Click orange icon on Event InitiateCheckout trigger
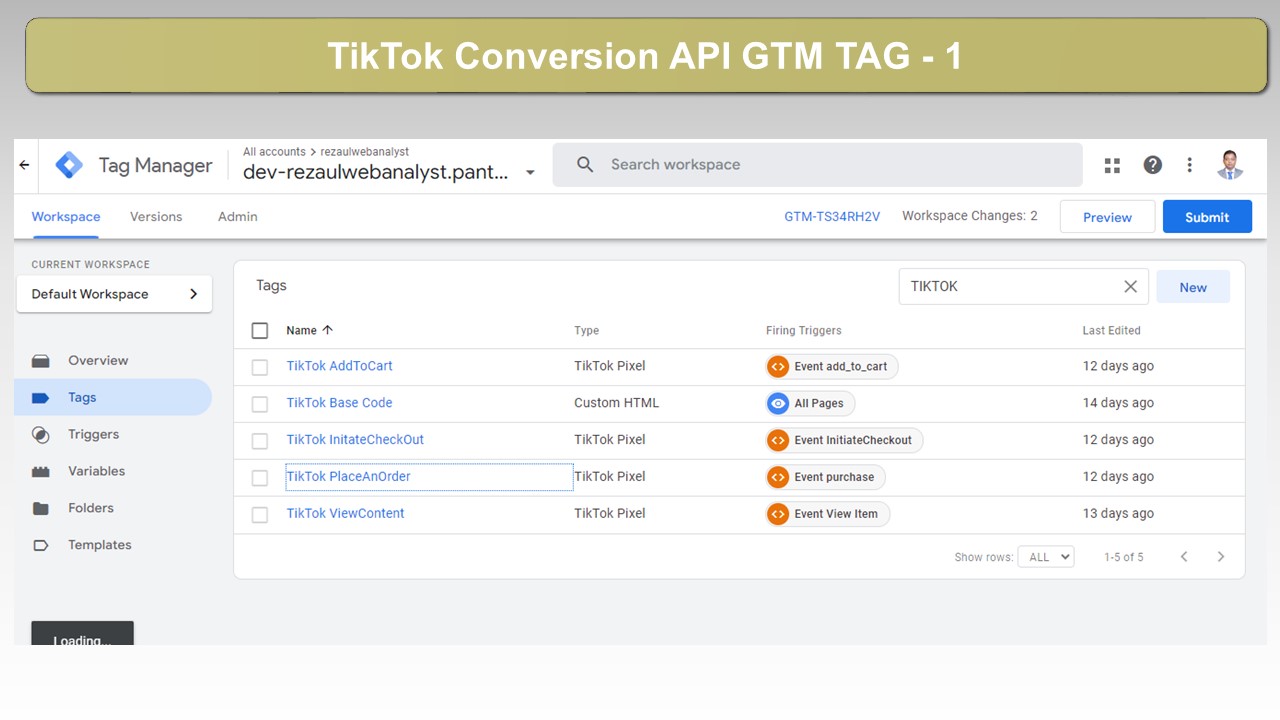 pos(778,440)
